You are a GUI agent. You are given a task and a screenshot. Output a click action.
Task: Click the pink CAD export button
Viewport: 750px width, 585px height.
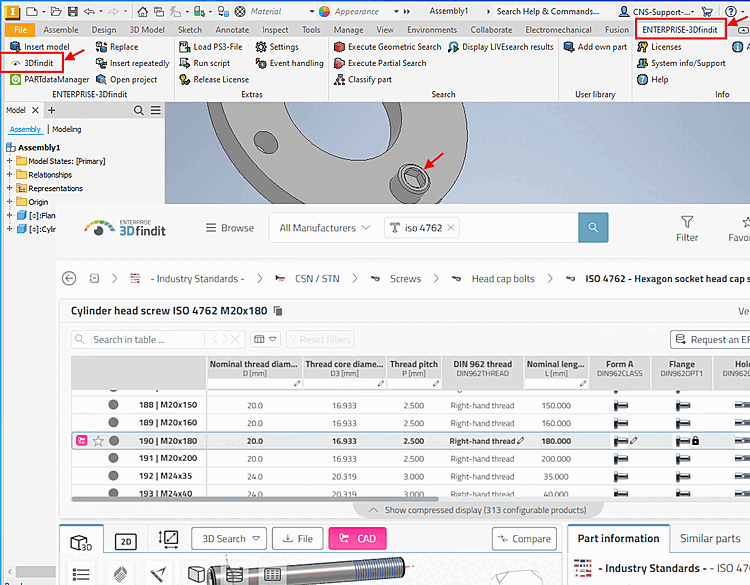[357, 539]
